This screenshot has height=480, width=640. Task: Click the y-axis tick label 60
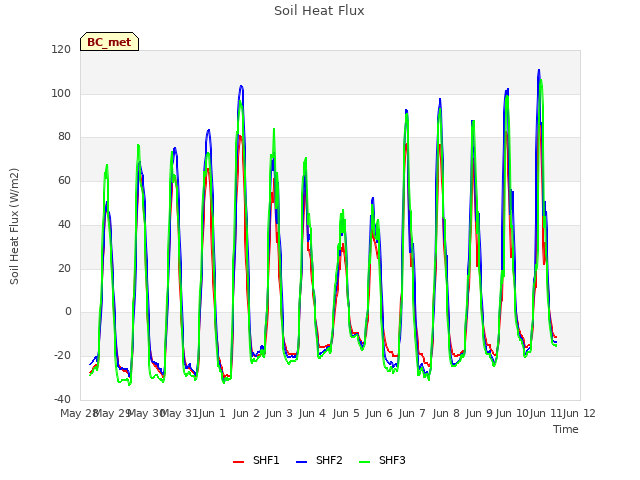64,180
